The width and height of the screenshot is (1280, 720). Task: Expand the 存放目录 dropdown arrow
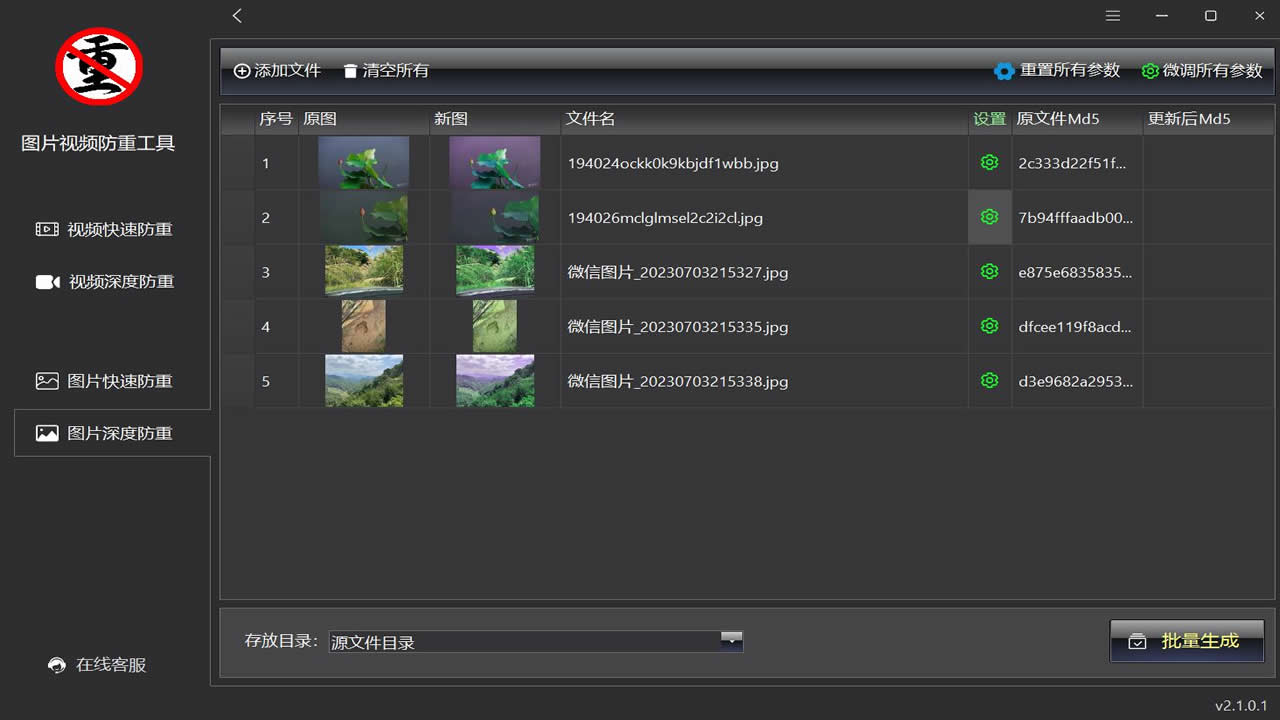[731, 641]
